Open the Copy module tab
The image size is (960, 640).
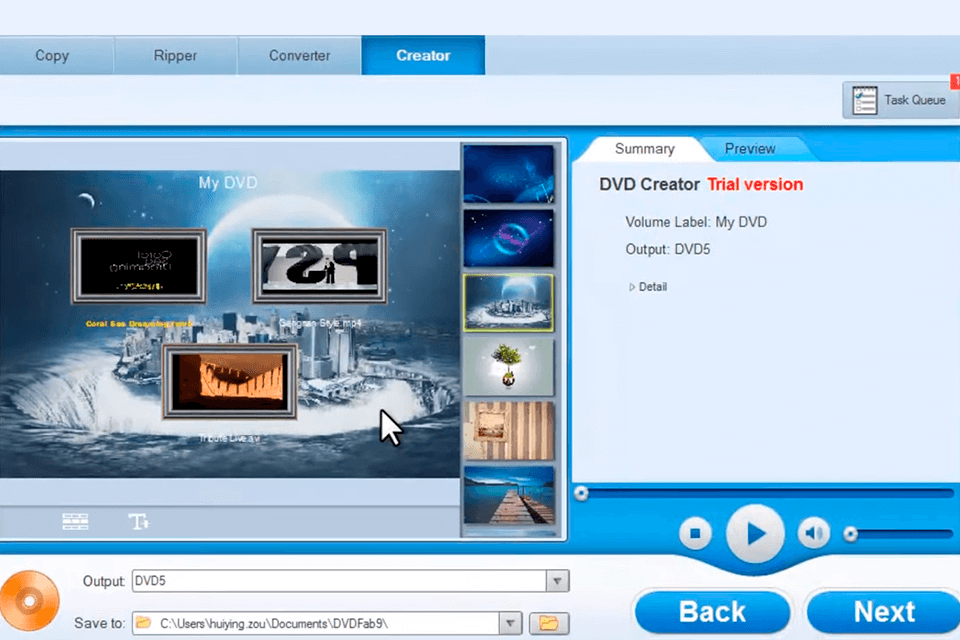52,55
